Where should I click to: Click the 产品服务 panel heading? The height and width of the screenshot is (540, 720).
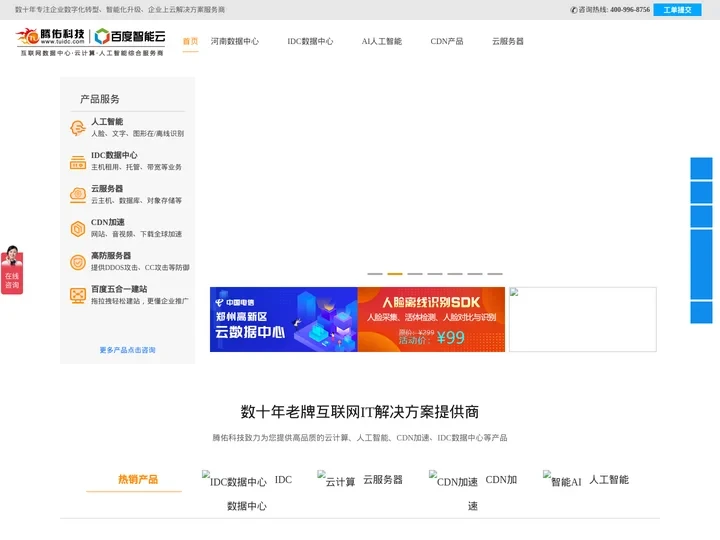click(x=100, y=99)
